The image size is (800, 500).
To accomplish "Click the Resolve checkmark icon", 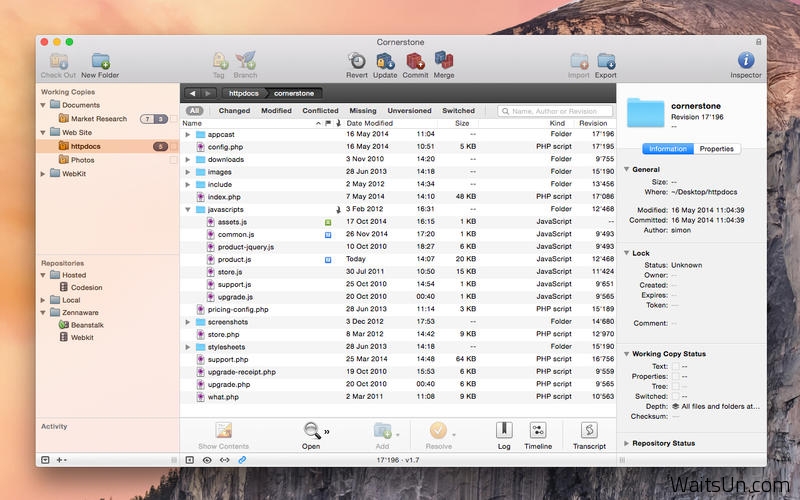I will (438, 431).
